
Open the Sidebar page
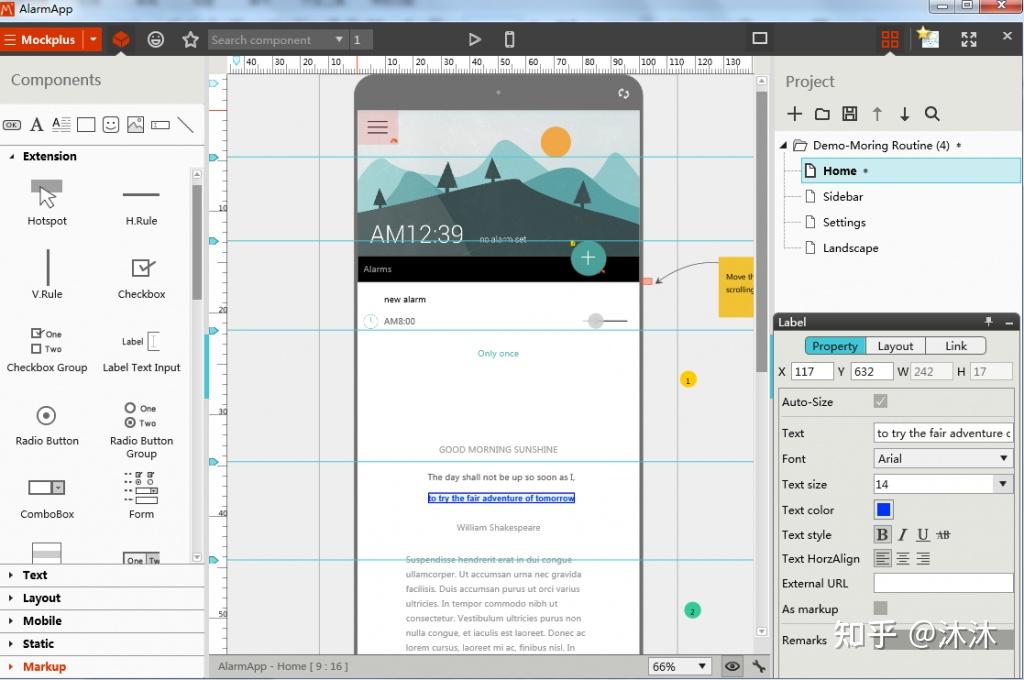842,197
